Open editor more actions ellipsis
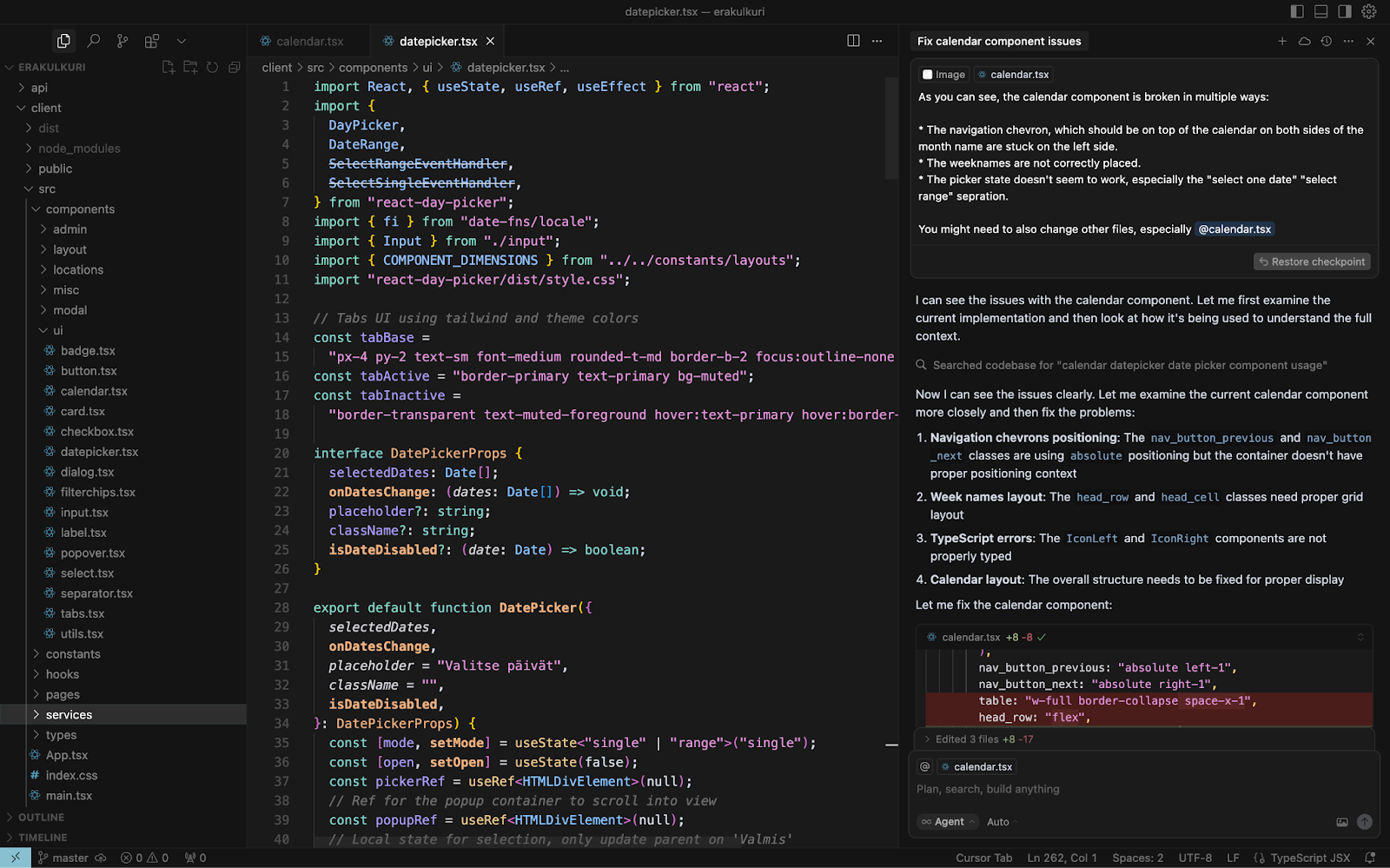 877,41
